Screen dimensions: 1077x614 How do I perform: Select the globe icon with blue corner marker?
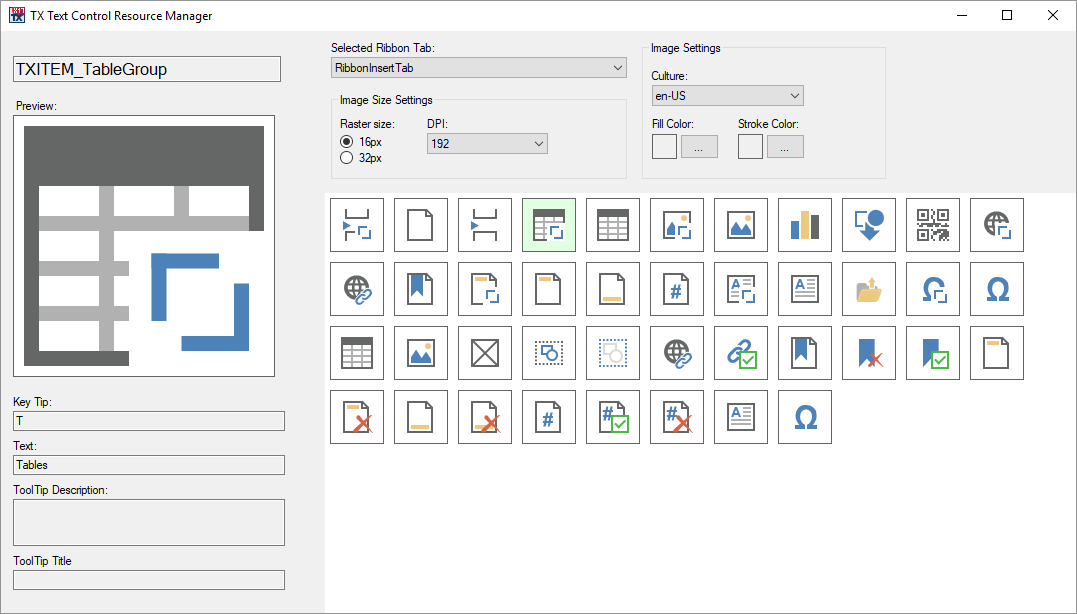(x=997, y=225)
